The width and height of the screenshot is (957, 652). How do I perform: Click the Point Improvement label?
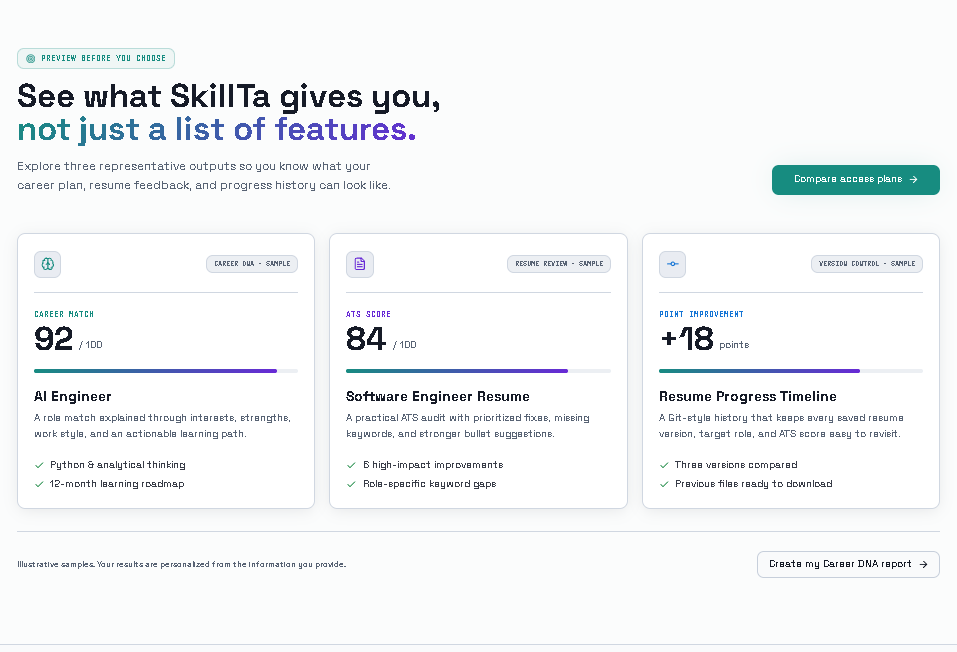[701, 314]
